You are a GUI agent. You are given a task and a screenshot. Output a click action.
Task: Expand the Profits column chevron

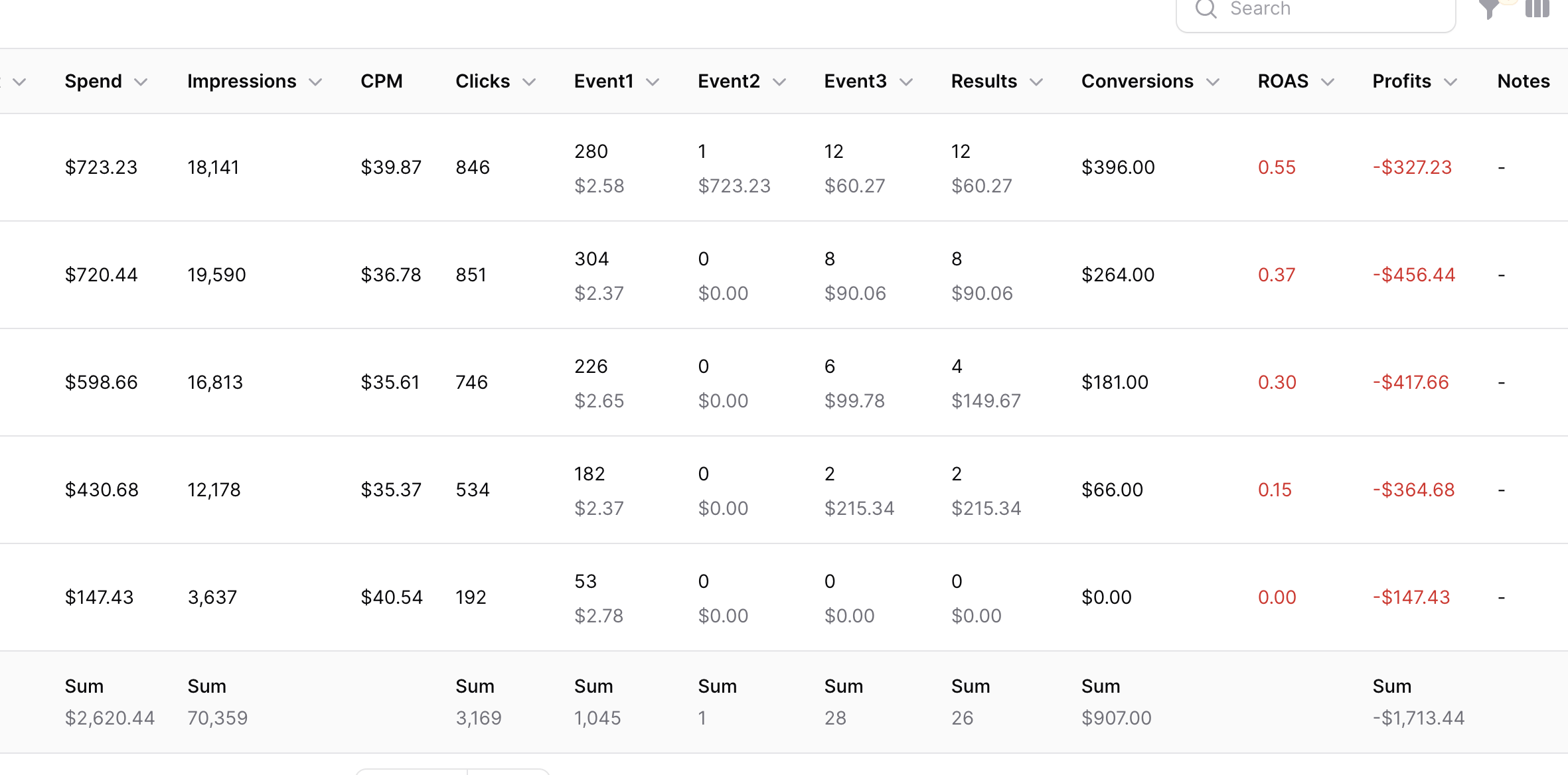[1450, 82]
